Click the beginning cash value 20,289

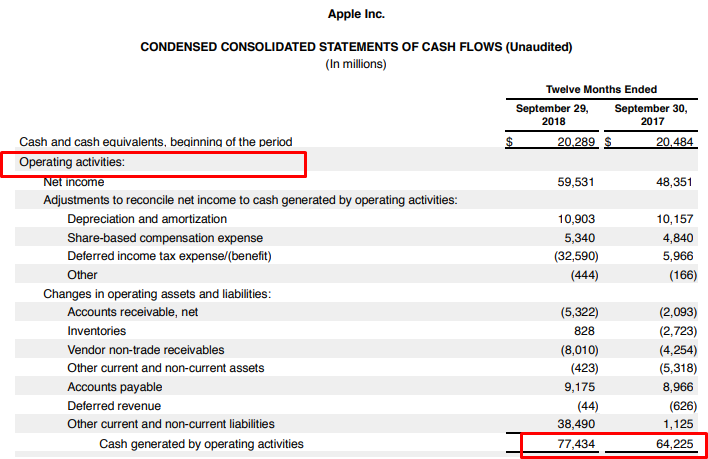[576, 142]
